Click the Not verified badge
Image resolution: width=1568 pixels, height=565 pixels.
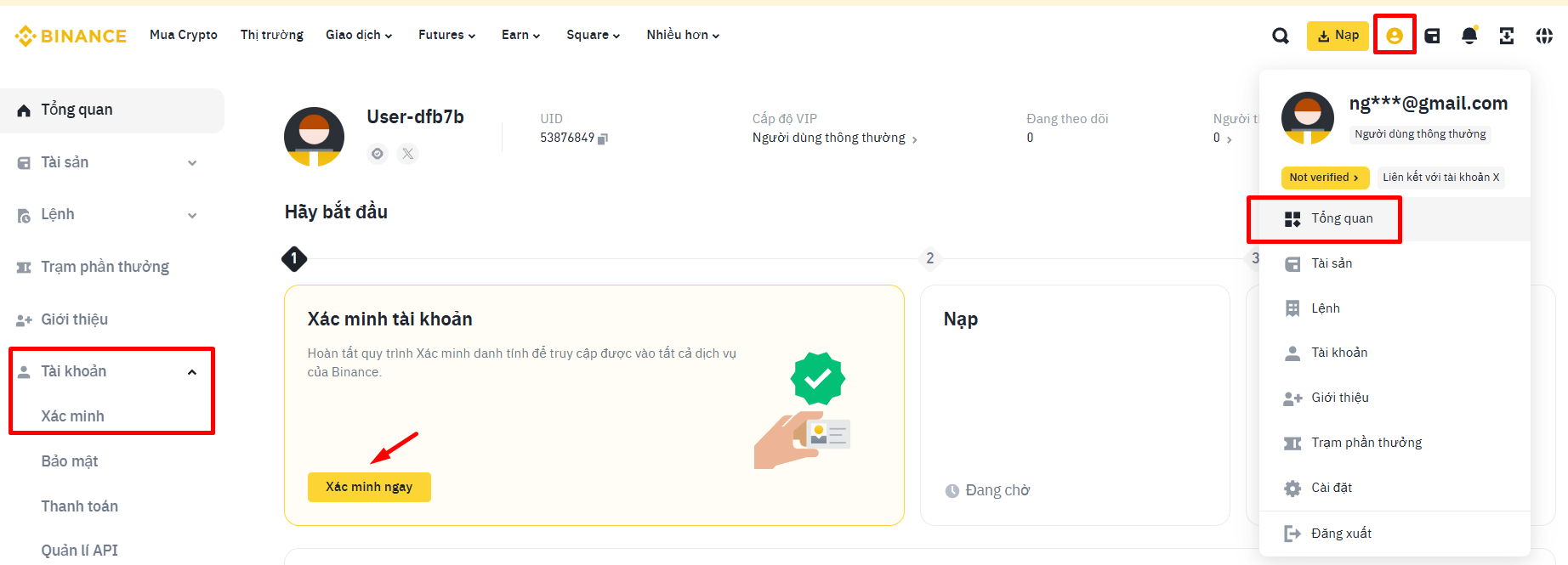(x=1325, y=178)
